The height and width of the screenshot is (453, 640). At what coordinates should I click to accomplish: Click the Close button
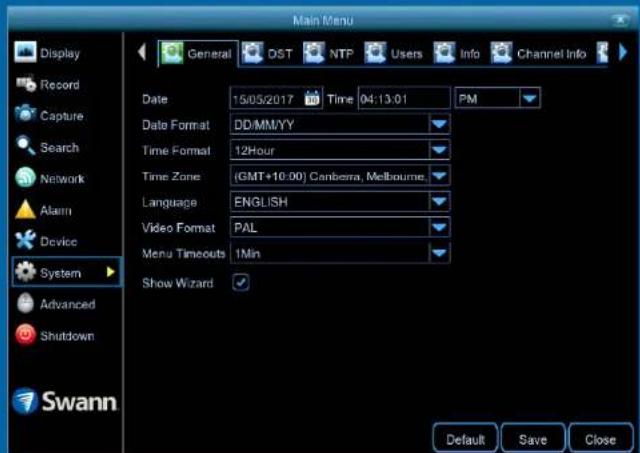click(600, 439)
